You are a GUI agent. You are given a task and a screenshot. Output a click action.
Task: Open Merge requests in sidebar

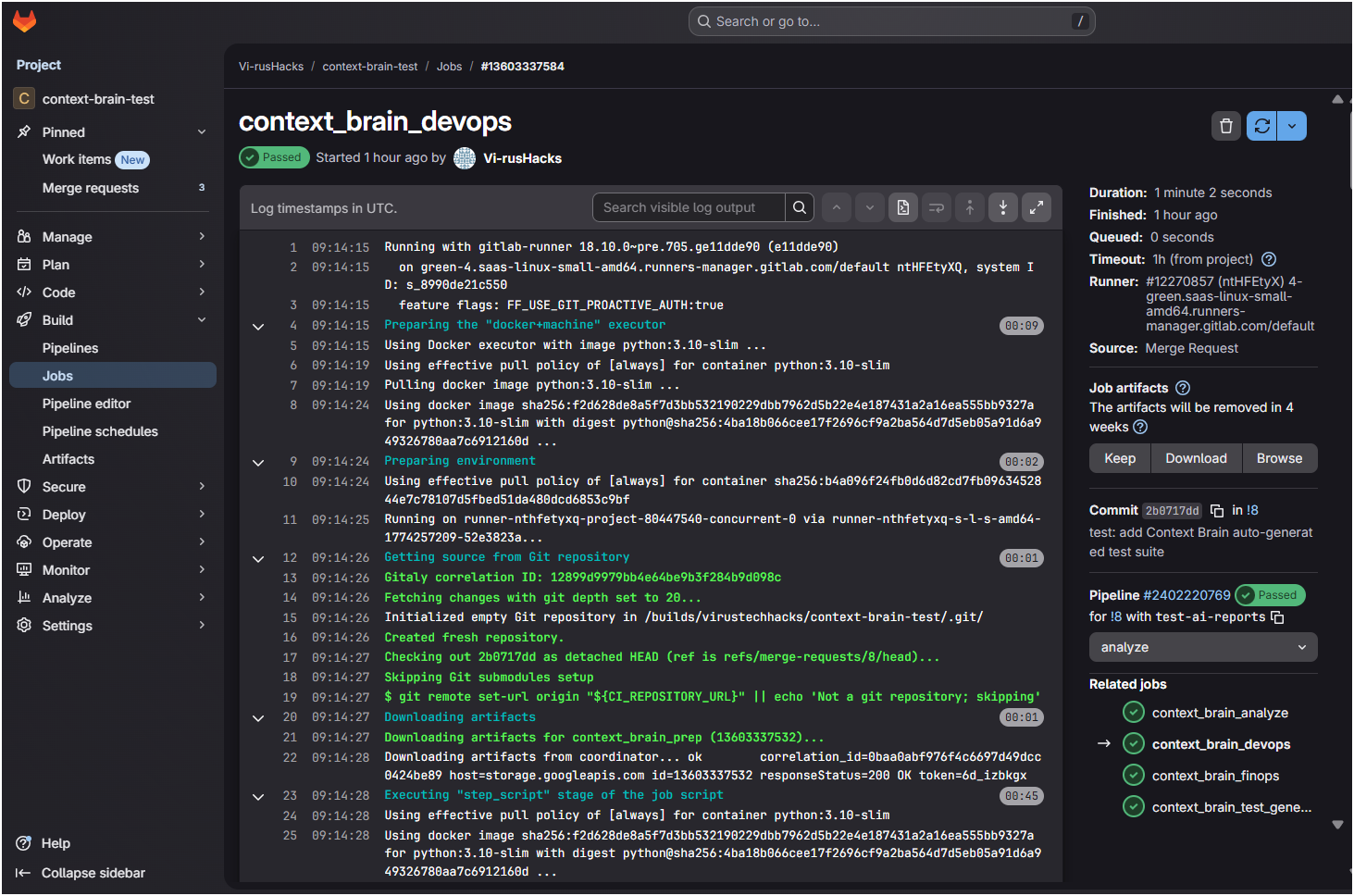pos(113,188)
